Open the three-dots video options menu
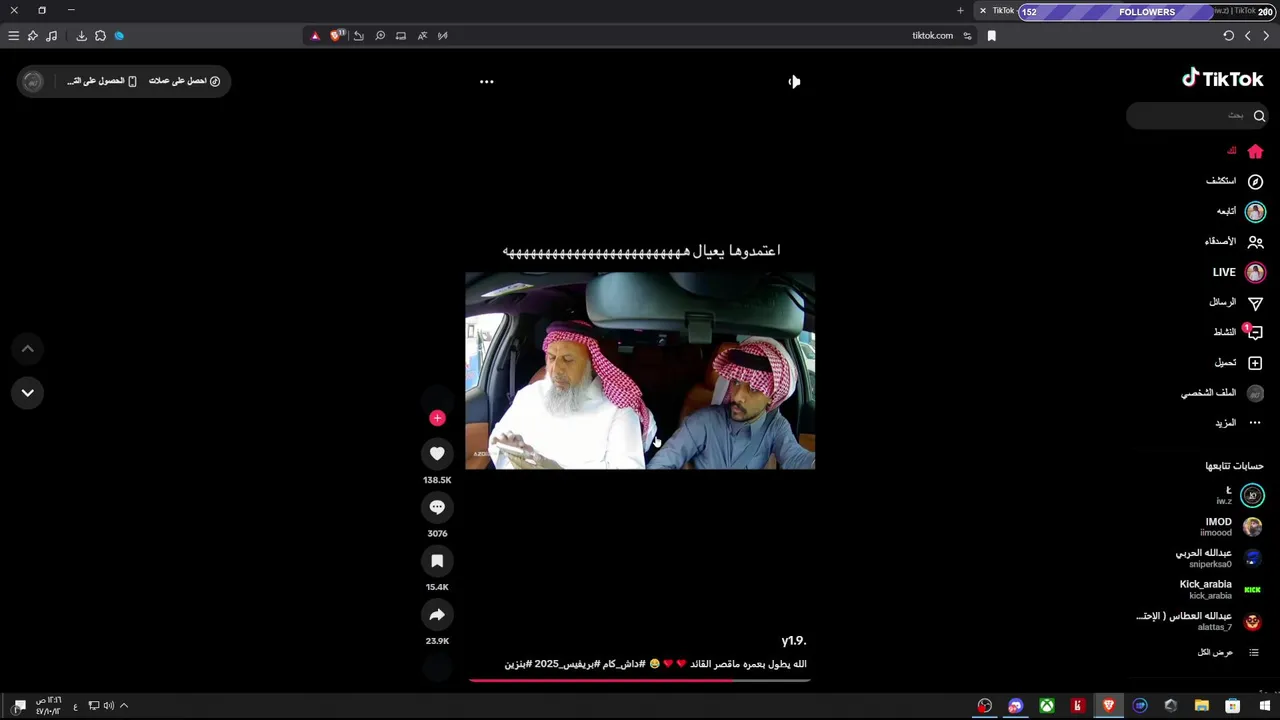 point(487,82)
